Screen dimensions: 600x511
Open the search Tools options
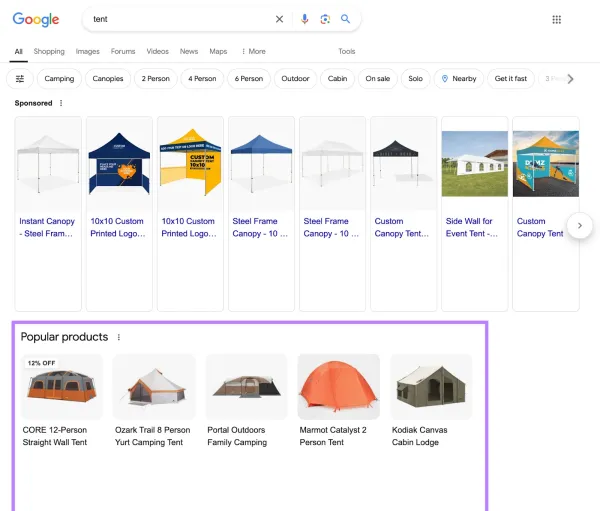[347, 51]
